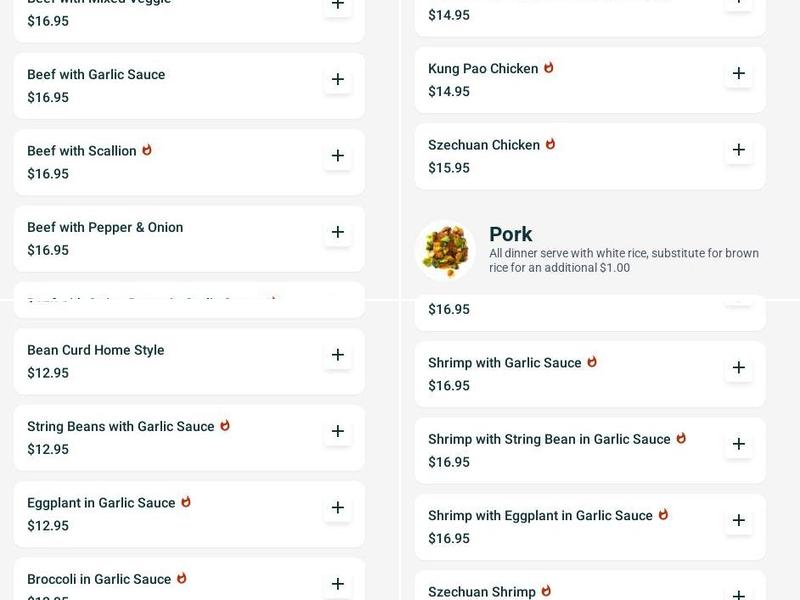Add Shrimp with String Bean in Garlic Sauce
The height and width of the screenshot is (600, 800).
tap(739, 444)
